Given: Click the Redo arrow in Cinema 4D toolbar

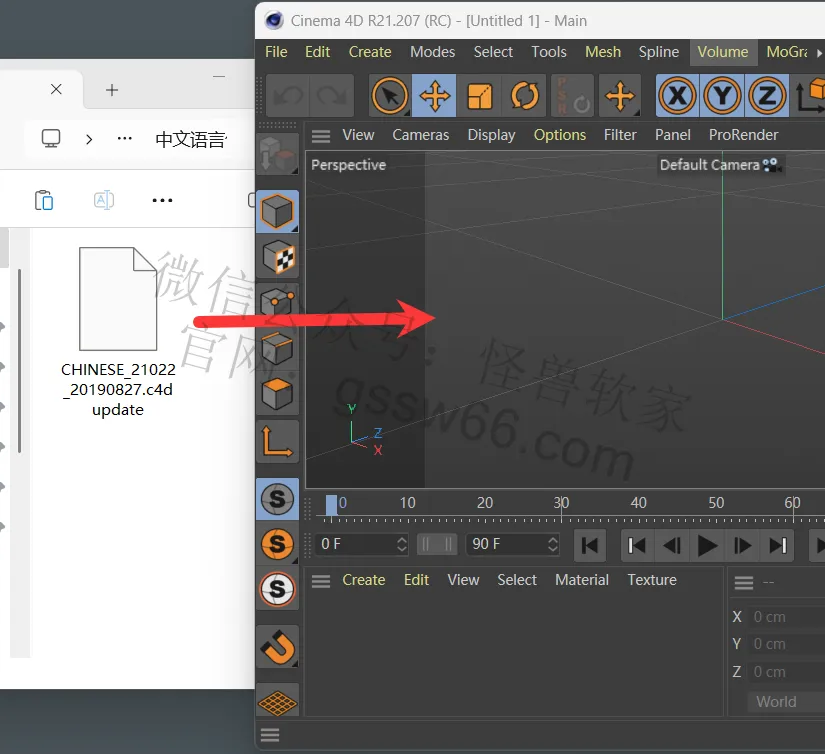Looking at the screenshot, I should [331, 96].
